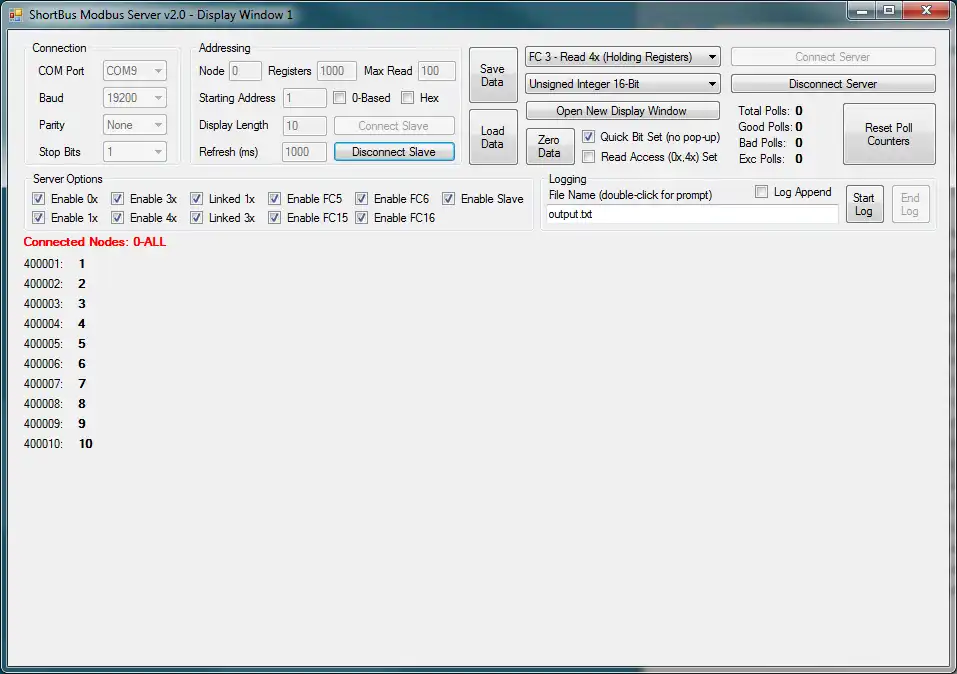Check the Log Append checkbox
957x674 pixels.
point(761,192)
